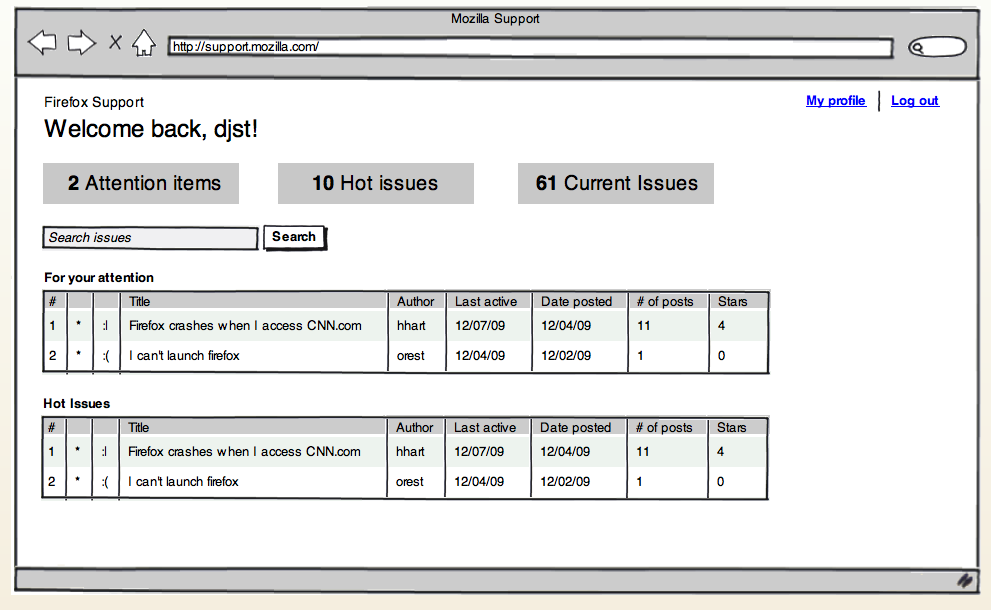Sort attention table by Date posted header

point(576,302)
